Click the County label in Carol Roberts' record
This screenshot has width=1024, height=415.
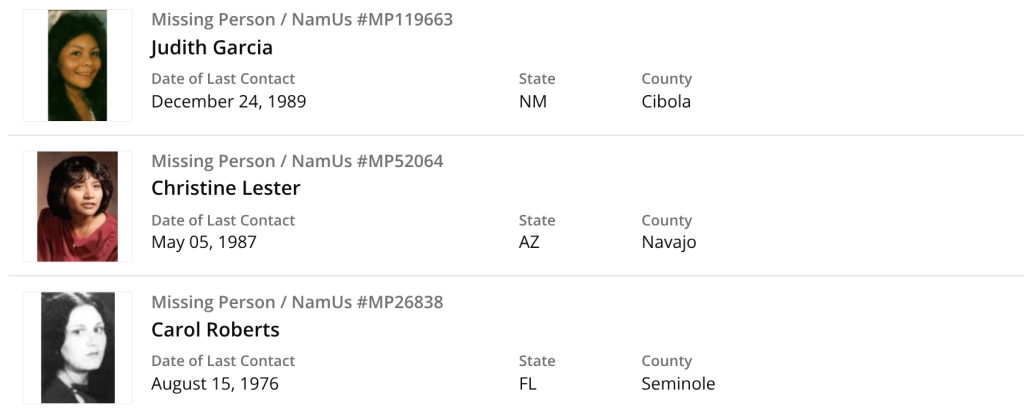(666, 361)
